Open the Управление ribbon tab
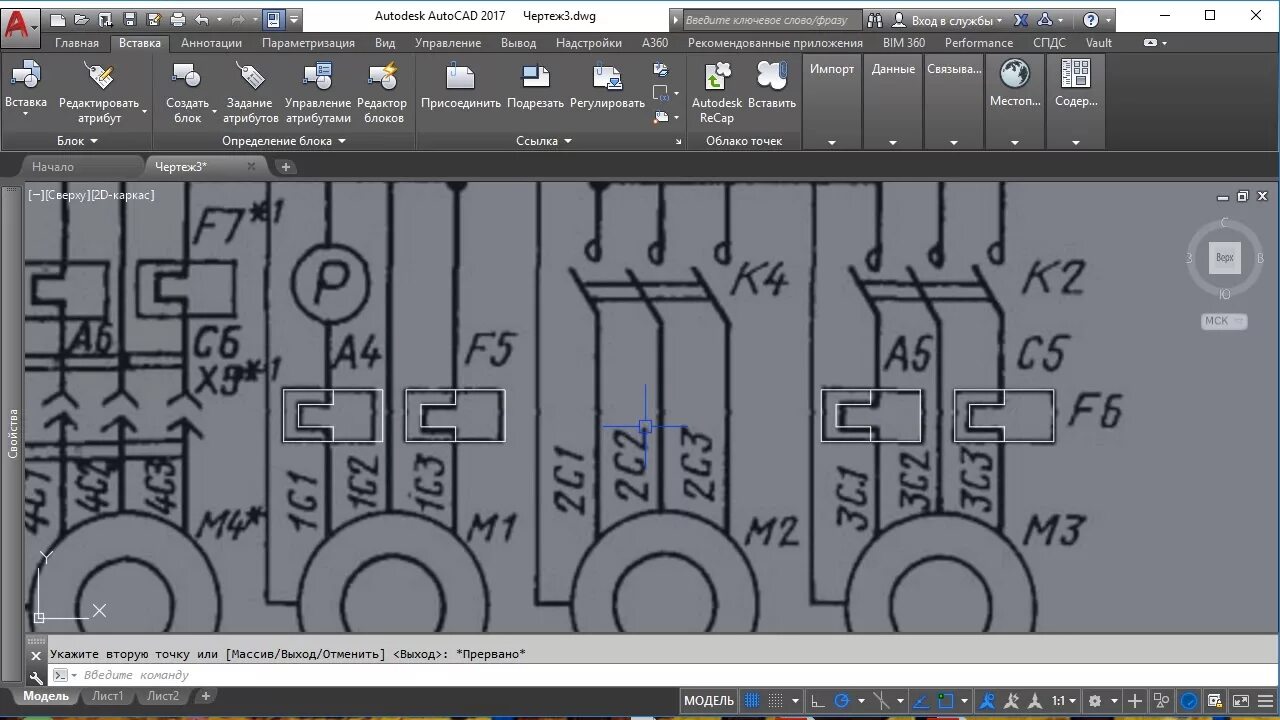Viewport: 1280px width, 720px height. [448, 43]
